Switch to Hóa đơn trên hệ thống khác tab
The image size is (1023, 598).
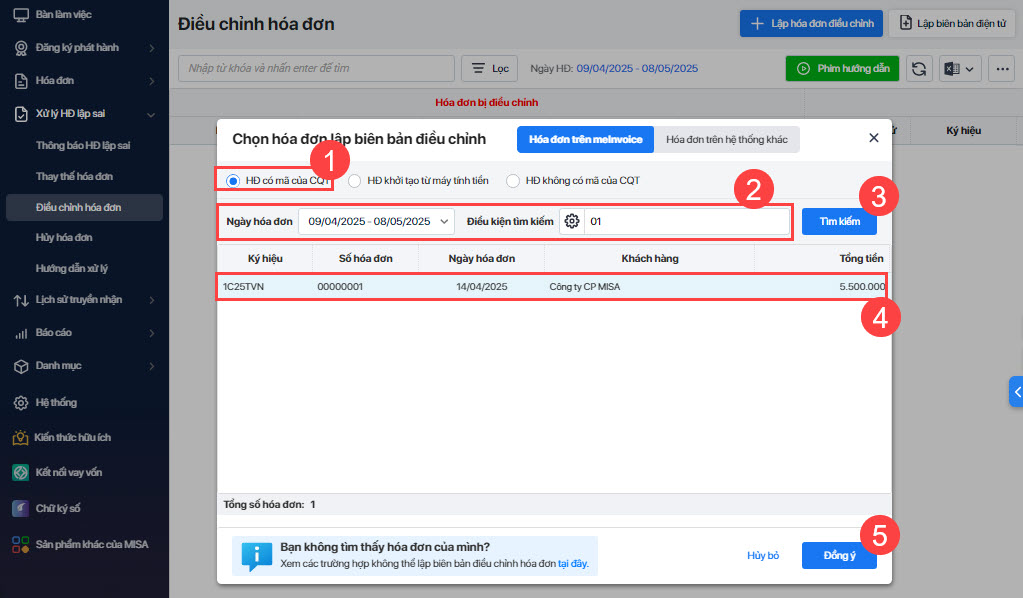coord(727,140)
